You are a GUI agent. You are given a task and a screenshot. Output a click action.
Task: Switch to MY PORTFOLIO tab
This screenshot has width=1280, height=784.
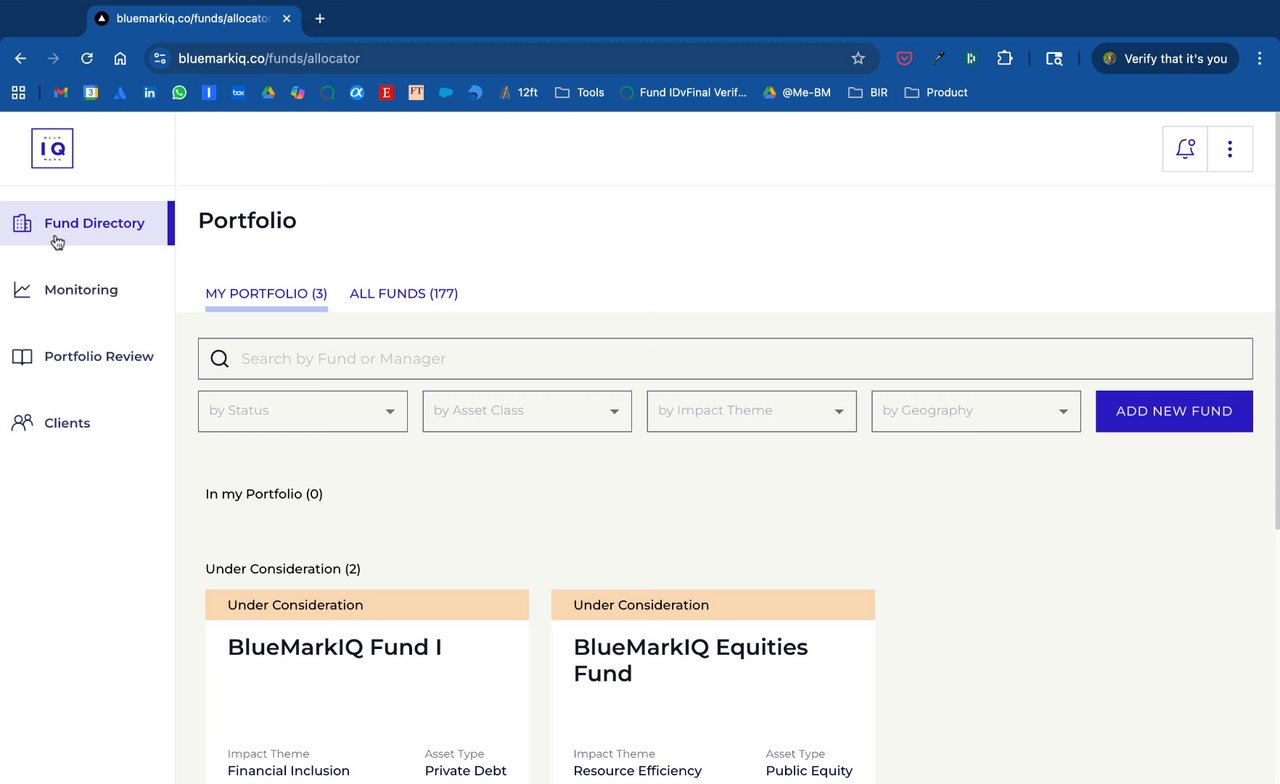(x=266, y=294)
